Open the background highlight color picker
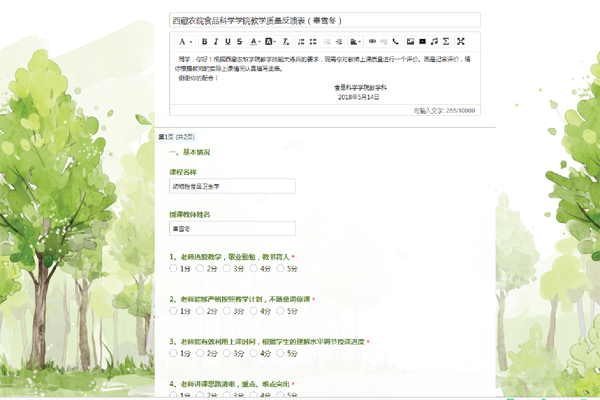600x400 pixels. 272,42
